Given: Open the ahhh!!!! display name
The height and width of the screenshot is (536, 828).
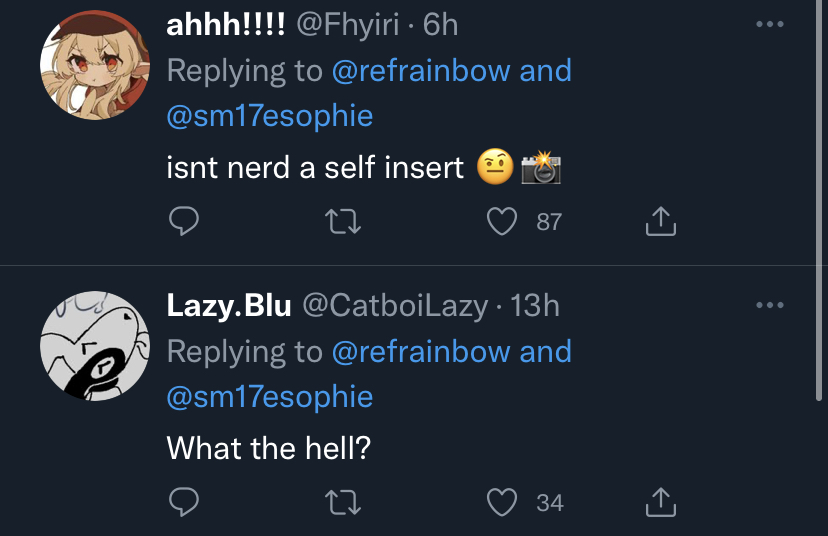Looking at the screenshot, I should coord(226,25).
